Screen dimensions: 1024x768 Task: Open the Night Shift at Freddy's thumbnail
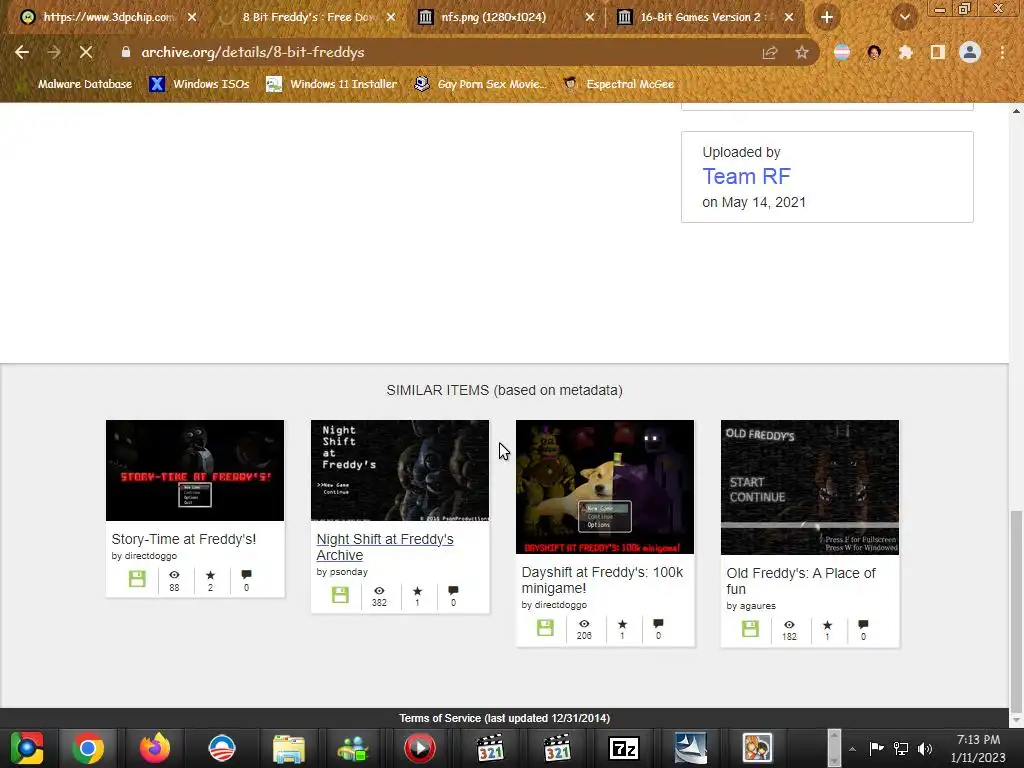(400, 470)
